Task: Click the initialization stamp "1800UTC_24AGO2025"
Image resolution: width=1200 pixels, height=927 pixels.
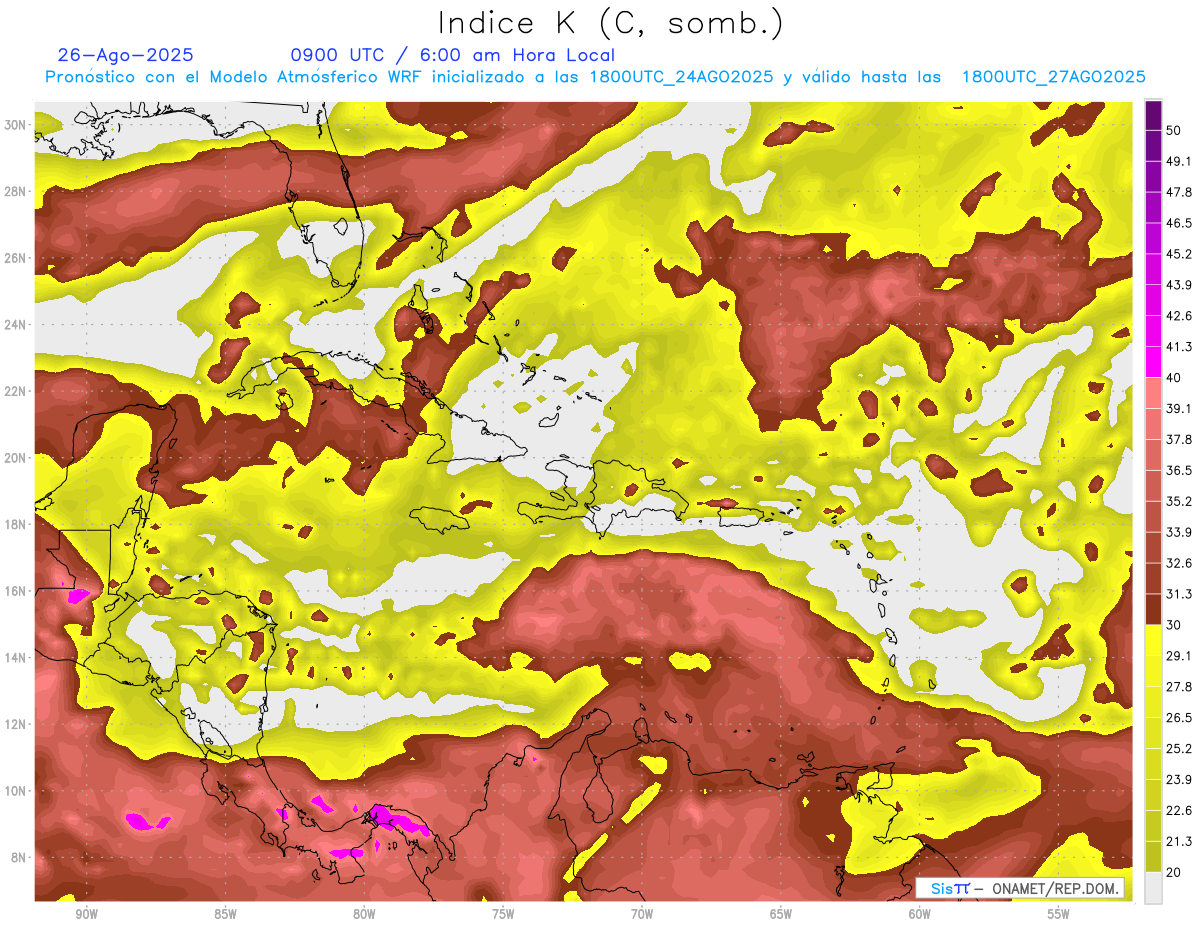Action: [x=681, y=77]
